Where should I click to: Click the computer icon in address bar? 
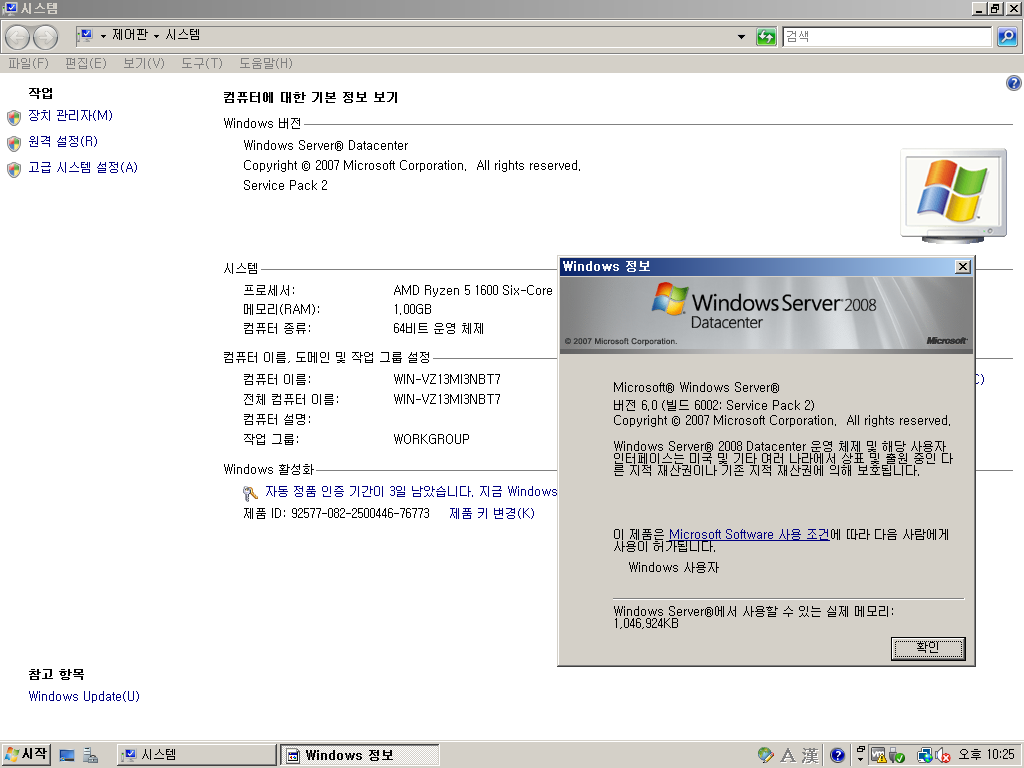pyautogui.click(x=86, y=35)
